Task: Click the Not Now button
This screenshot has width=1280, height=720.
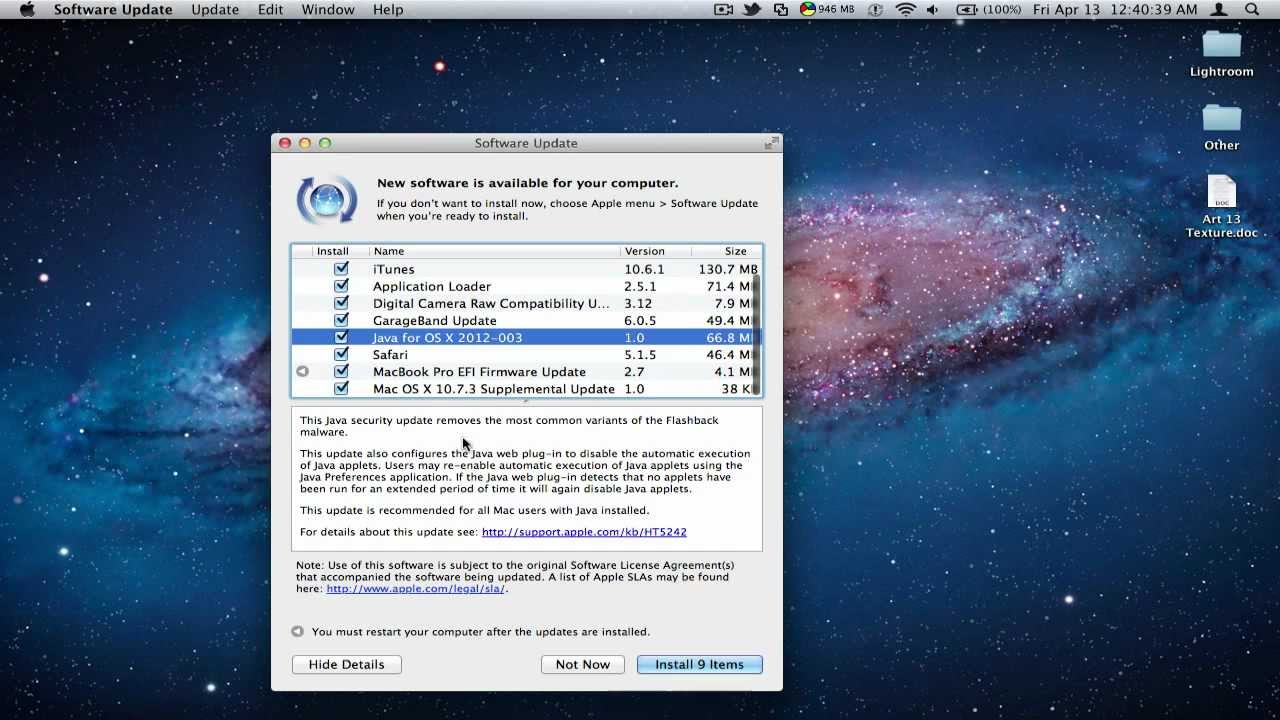Action: [x=583, y=664]
